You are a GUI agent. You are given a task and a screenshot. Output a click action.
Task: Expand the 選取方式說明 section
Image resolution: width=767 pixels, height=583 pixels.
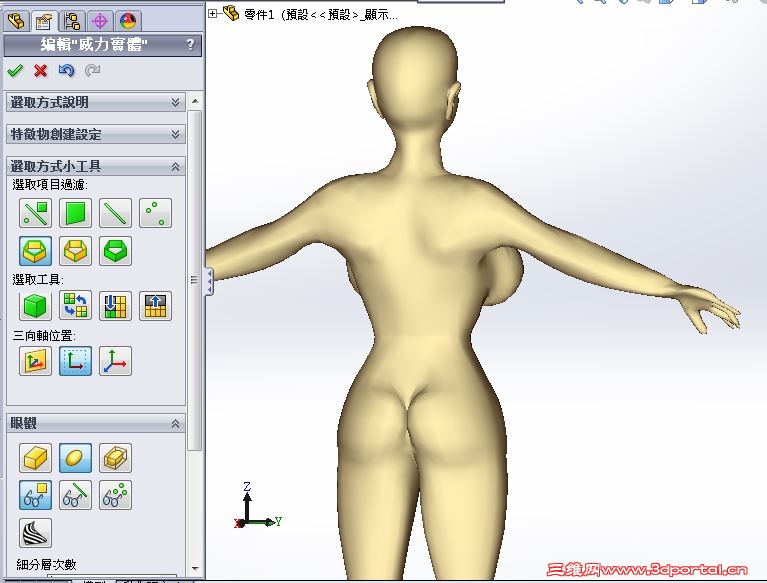[x=95, y=102]
